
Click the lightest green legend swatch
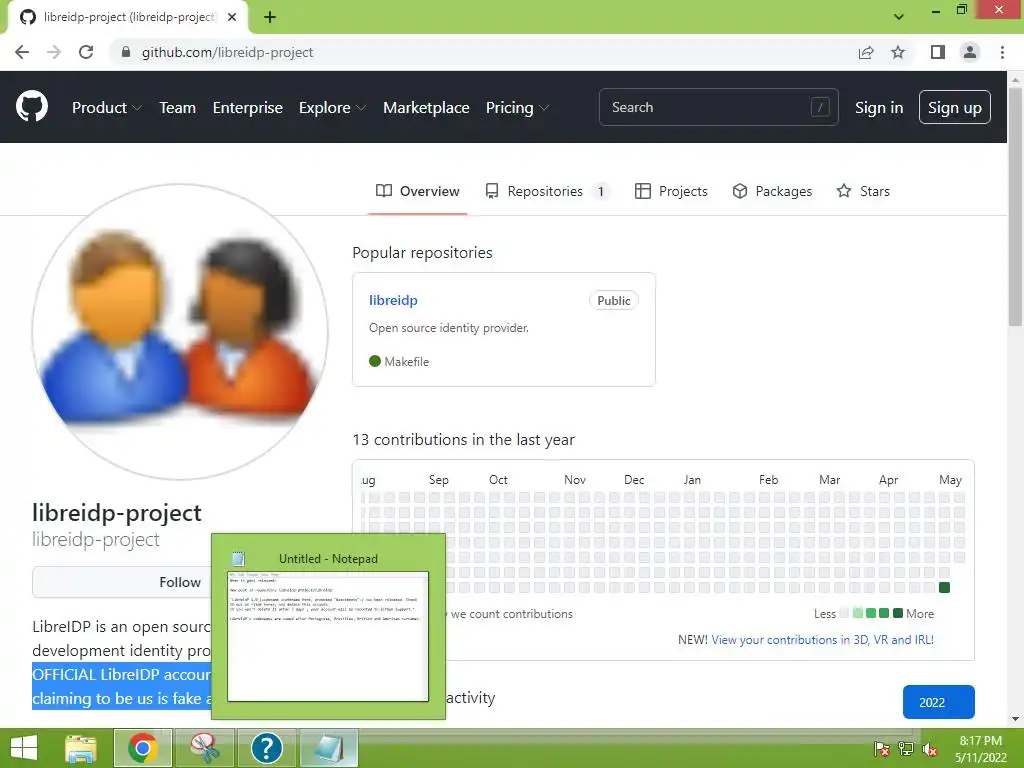[x=858, y=613]
